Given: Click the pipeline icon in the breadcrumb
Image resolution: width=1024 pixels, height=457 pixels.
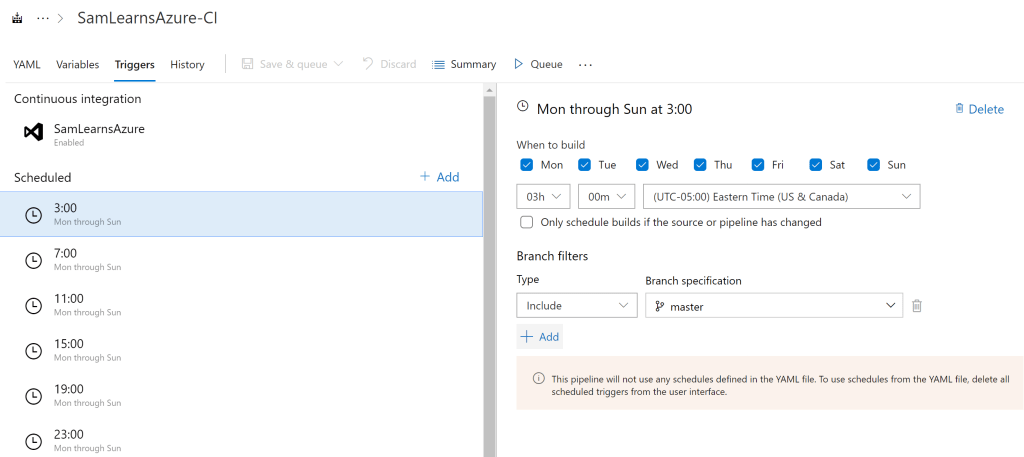Looking at the screenshot, I should click(x=17, y=18).
